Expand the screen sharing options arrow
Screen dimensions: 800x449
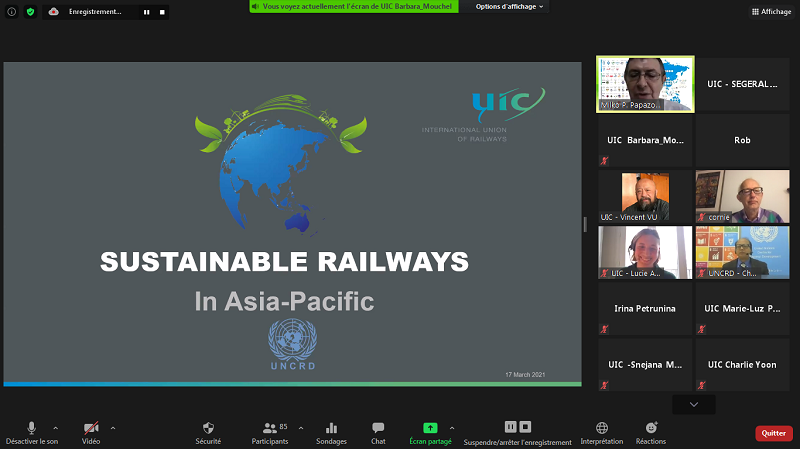click(452, 428)
